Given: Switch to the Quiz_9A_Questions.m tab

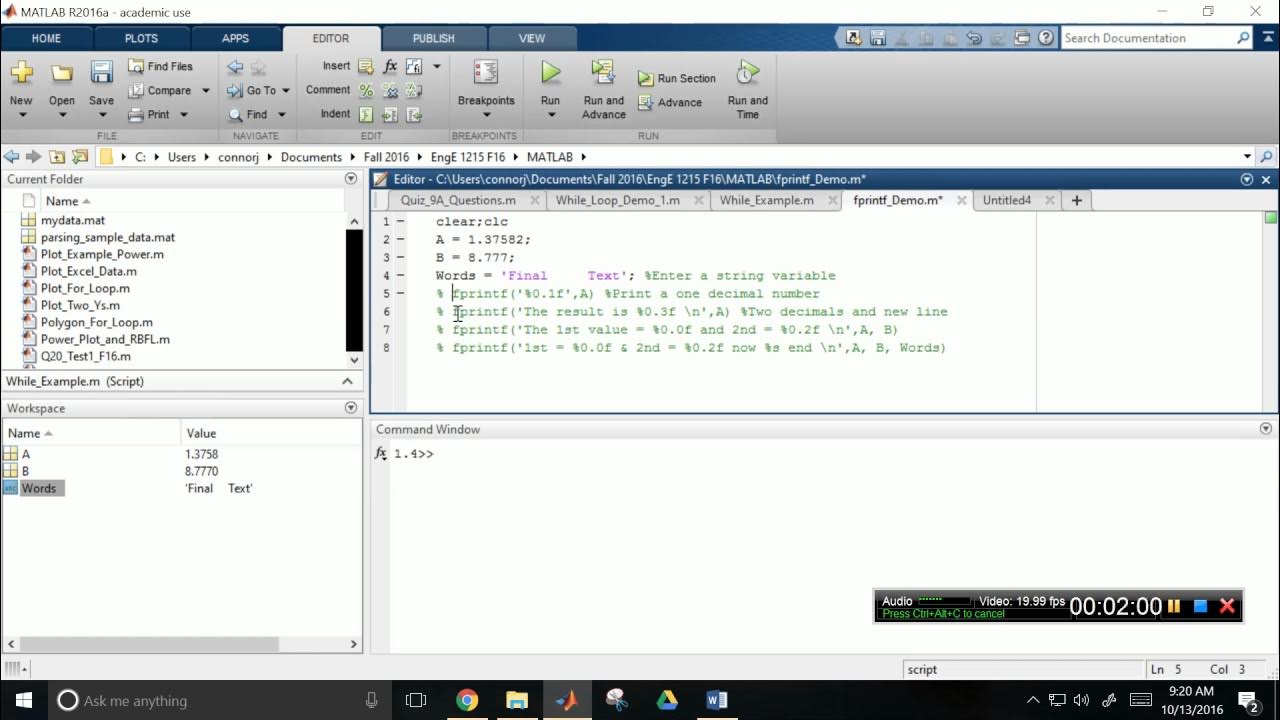Looking at the screenshot, I should (458, 200).
